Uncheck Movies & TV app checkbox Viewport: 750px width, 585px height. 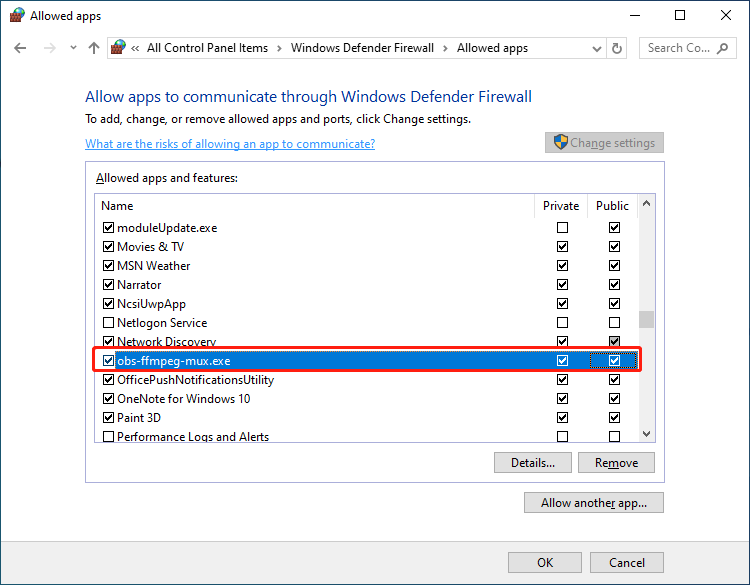coord(109,246)
